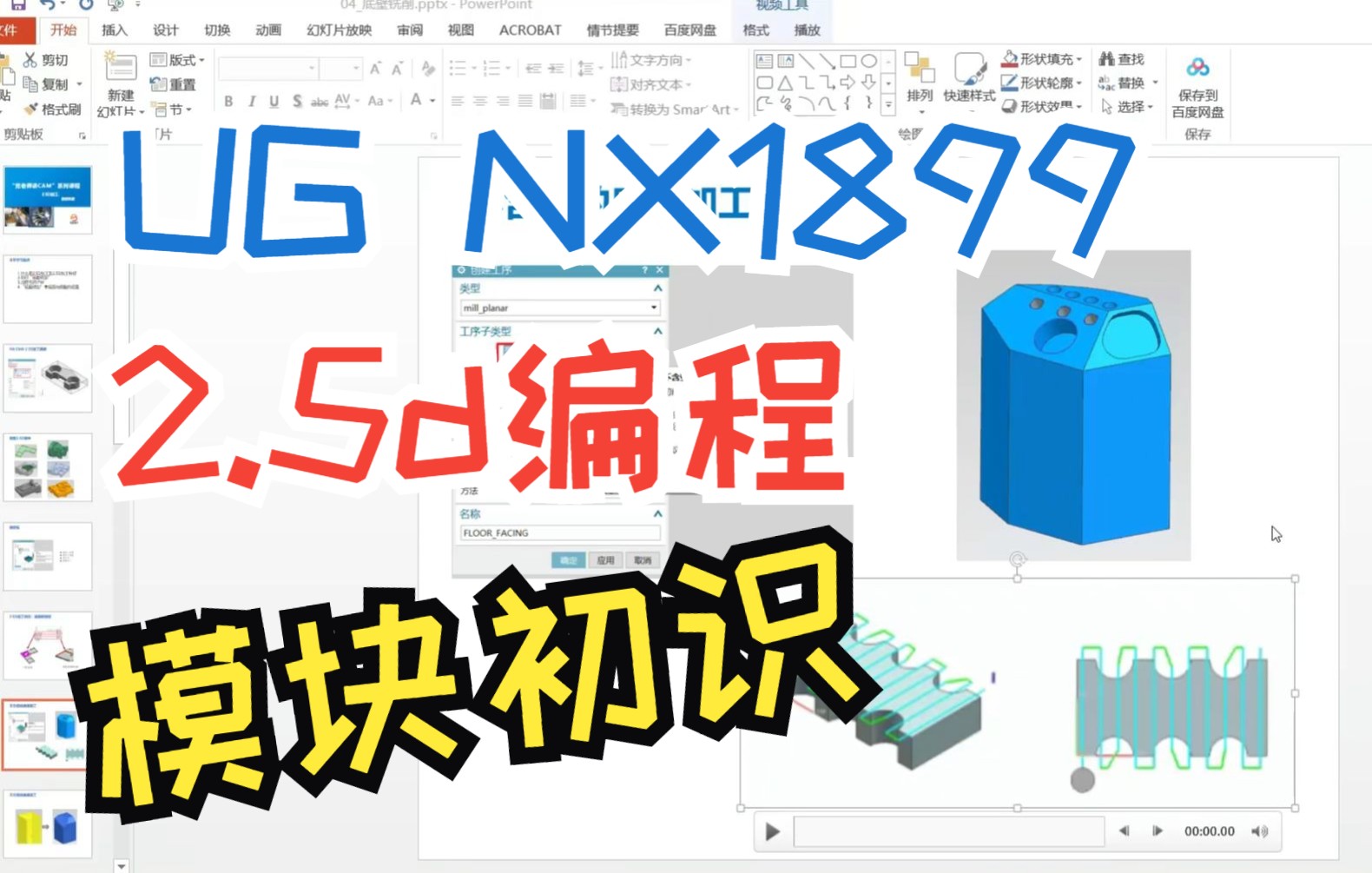
Task: Open Shape Outline (形状轮廓) color menu
Action: point(1041,83)
